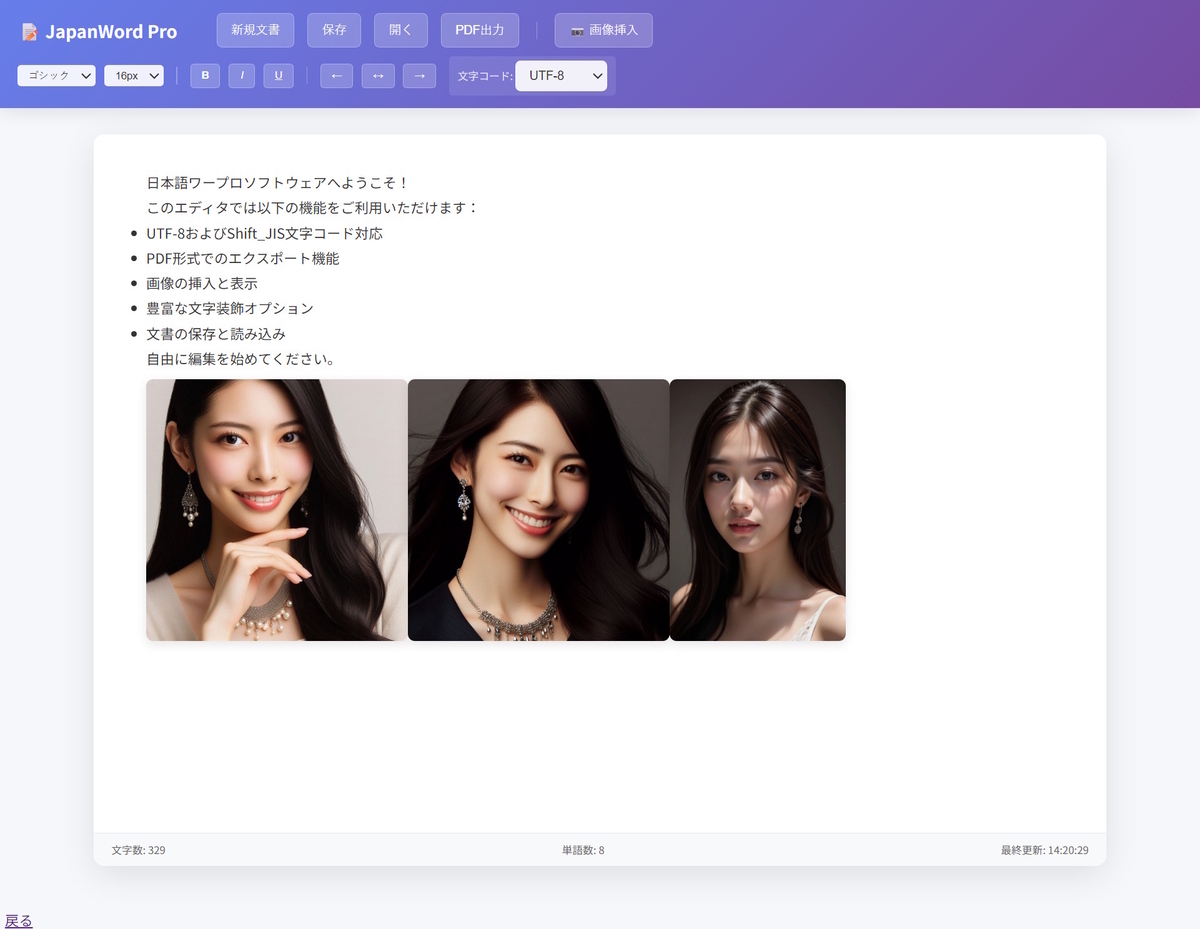
Task: Click the bullet 文書の保存と読み込み
Action: pos(216,333)
